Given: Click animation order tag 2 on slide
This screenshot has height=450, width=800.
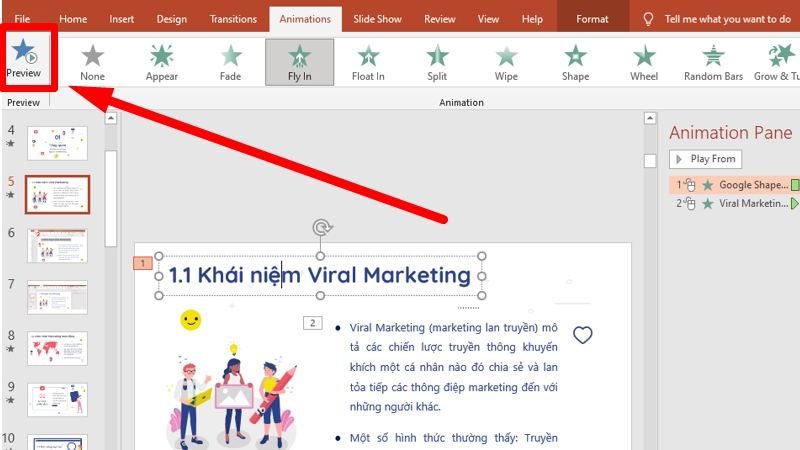Looking at the screenshot, I should [x=313, y=322].
